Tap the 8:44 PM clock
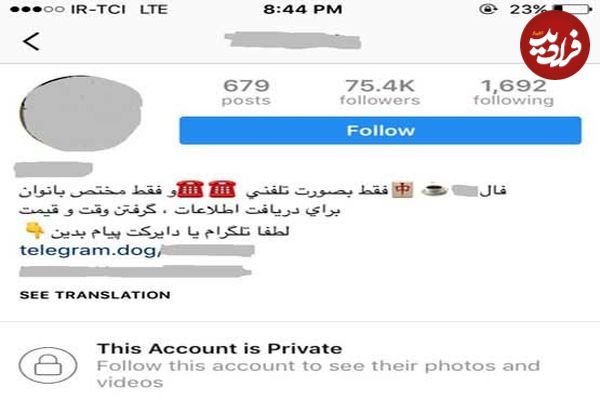Viewport: 600px width, 400px height. (303, 9)
